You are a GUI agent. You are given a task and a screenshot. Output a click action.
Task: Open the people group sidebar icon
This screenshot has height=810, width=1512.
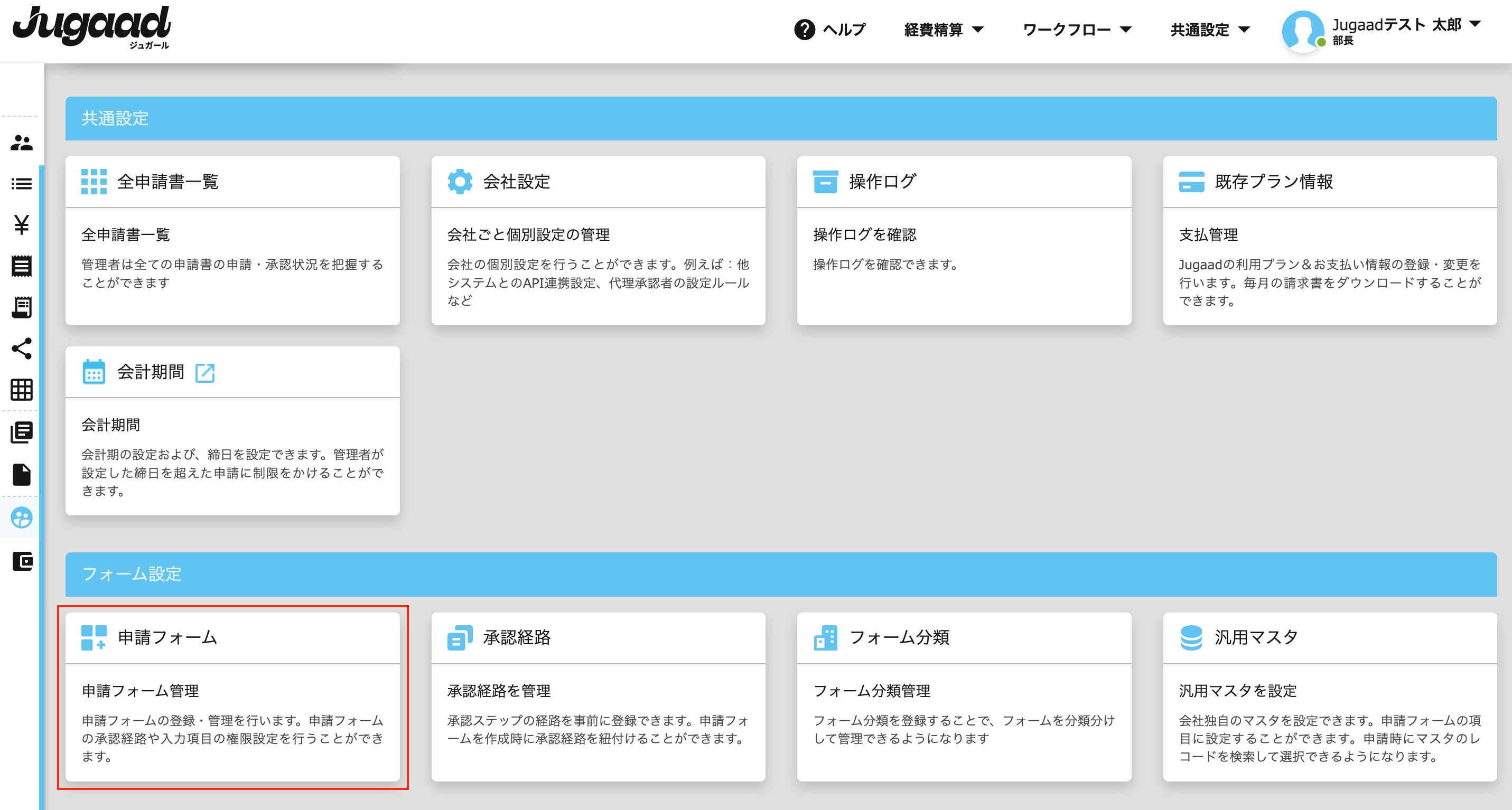pyautogui.click(x=22, y=143)
